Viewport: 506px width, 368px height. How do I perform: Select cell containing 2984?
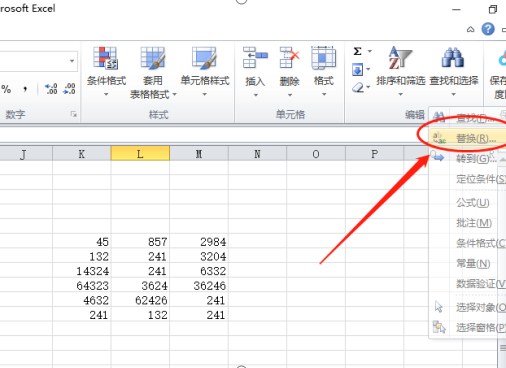pyautogui.click(x=199, y=241)
